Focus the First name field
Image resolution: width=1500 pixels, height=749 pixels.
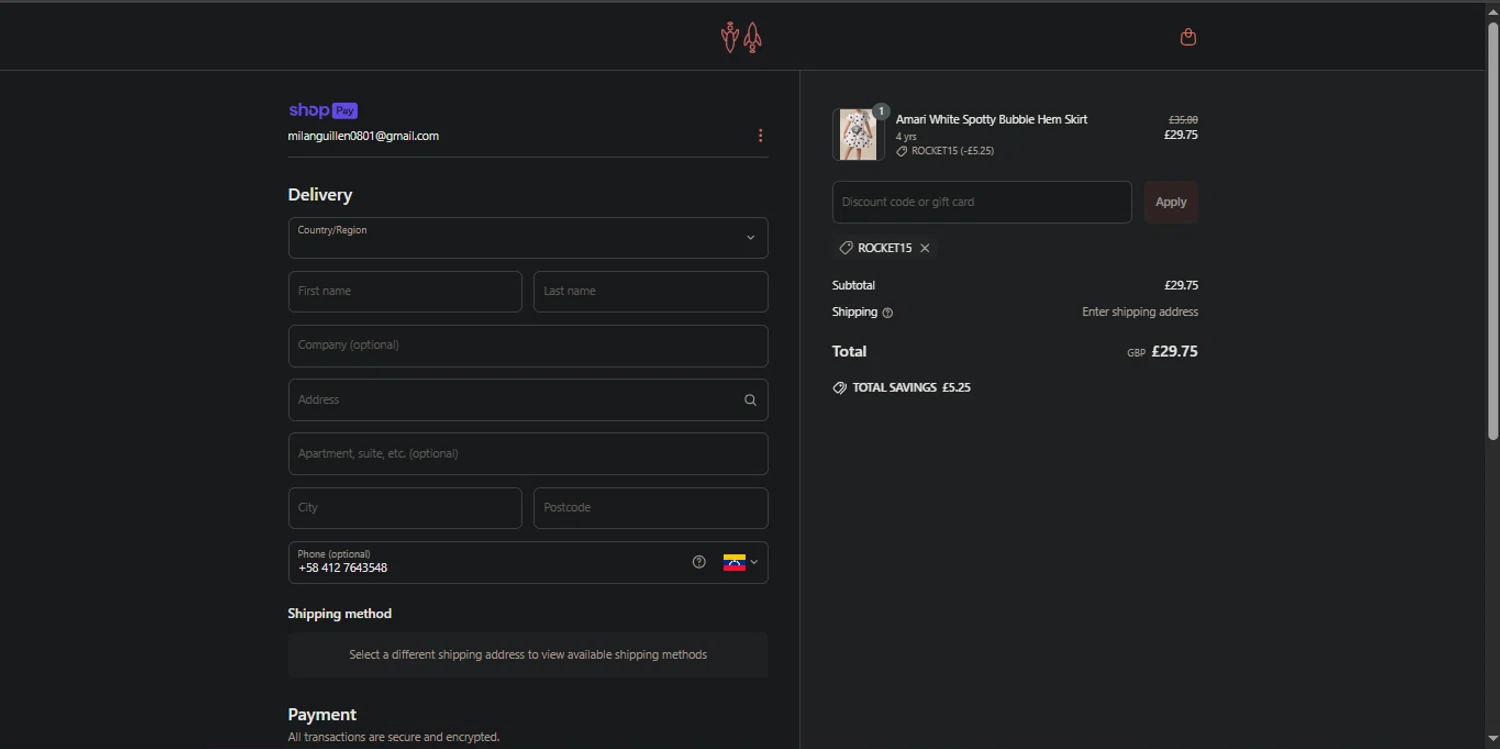click(405, 291)
